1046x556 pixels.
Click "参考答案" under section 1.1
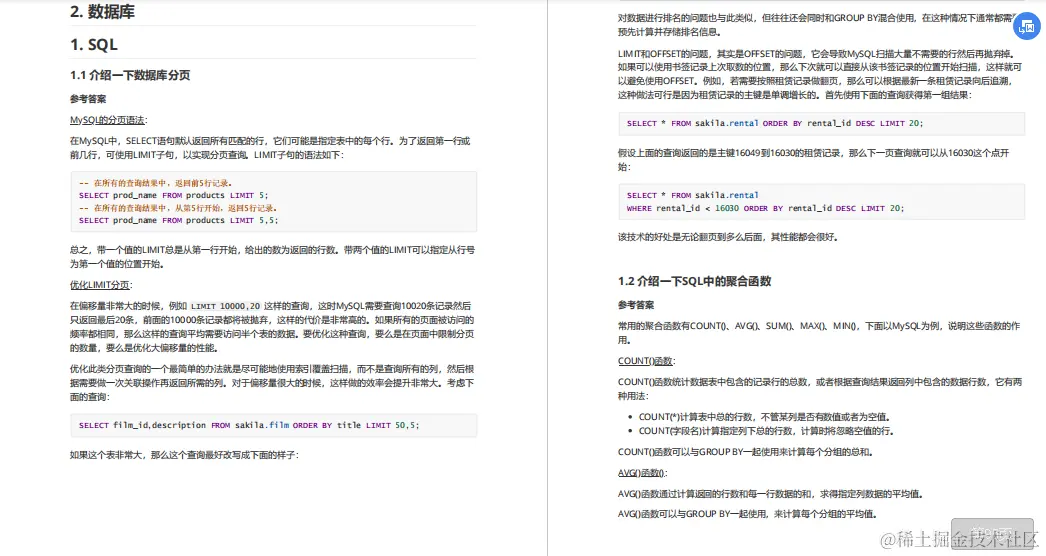(x=88, y=99)
